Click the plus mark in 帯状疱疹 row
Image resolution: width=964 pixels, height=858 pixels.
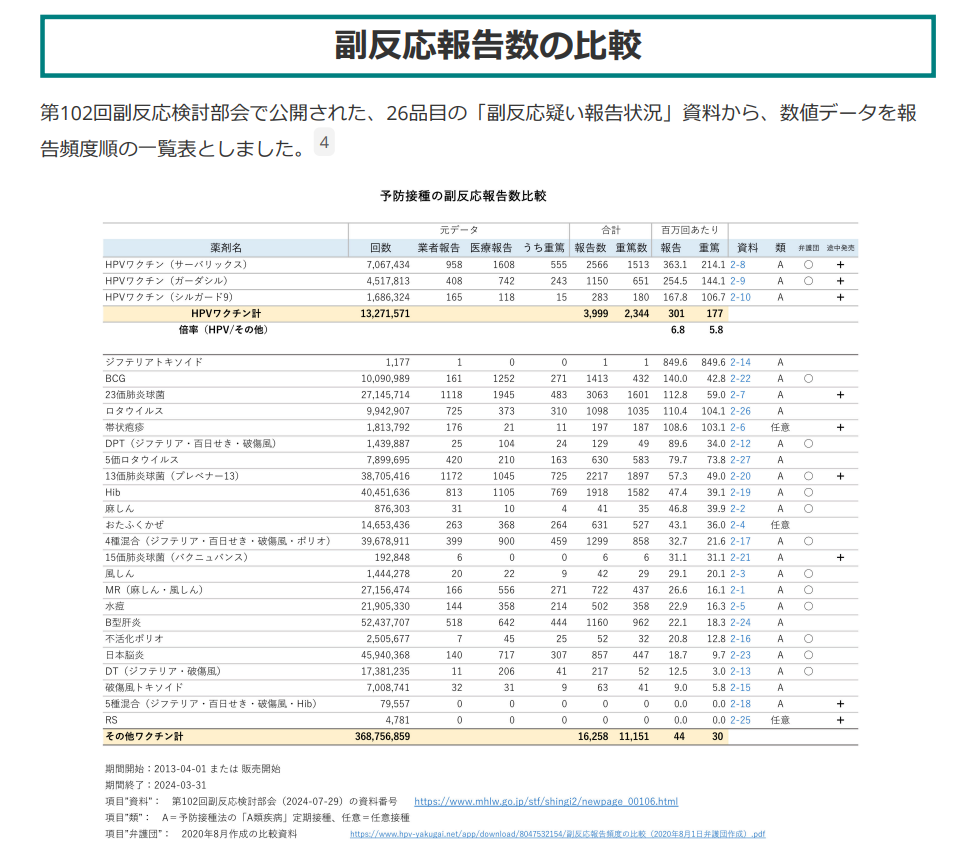click(840, 427)
